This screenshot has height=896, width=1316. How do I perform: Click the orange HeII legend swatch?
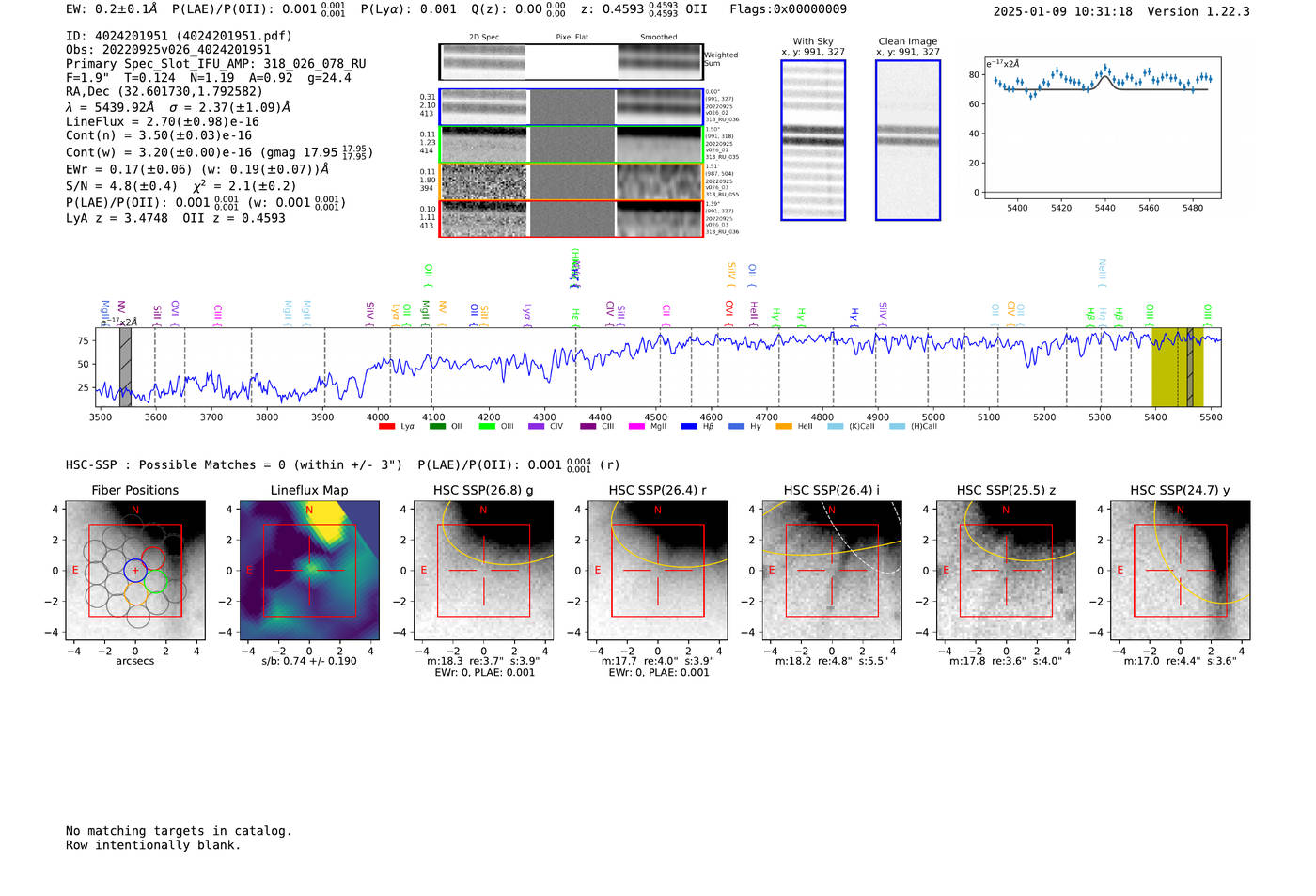point(784,426)
